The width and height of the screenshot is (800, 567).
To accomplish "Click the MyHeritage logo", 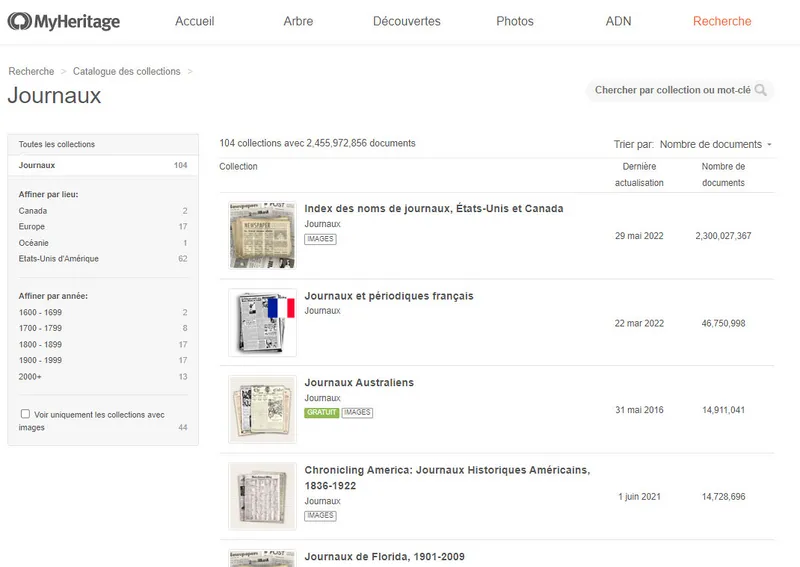I will pos(64,21).
